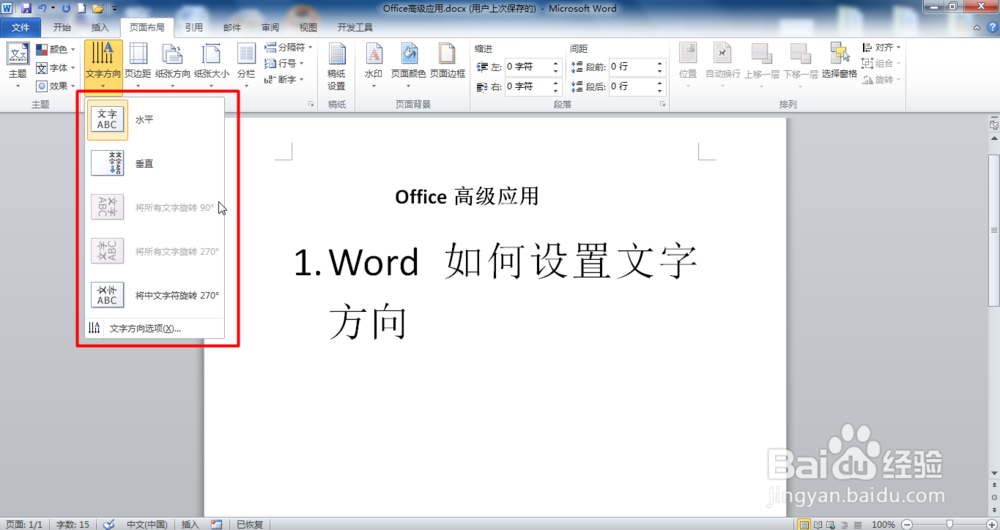This screenshot has height=530, width=1000.
Task: Open the page setup dialog launcher
Action: [x=311, y=104]
